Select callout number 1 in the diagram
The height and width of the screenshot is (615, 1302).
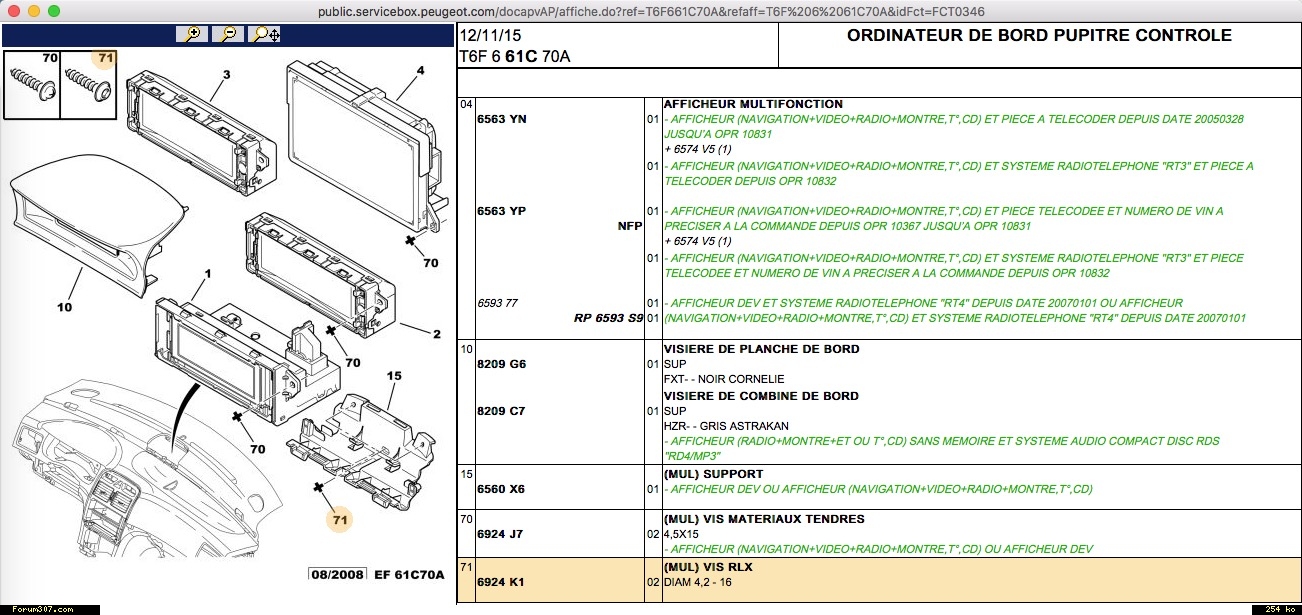click(x=208, y=273)
